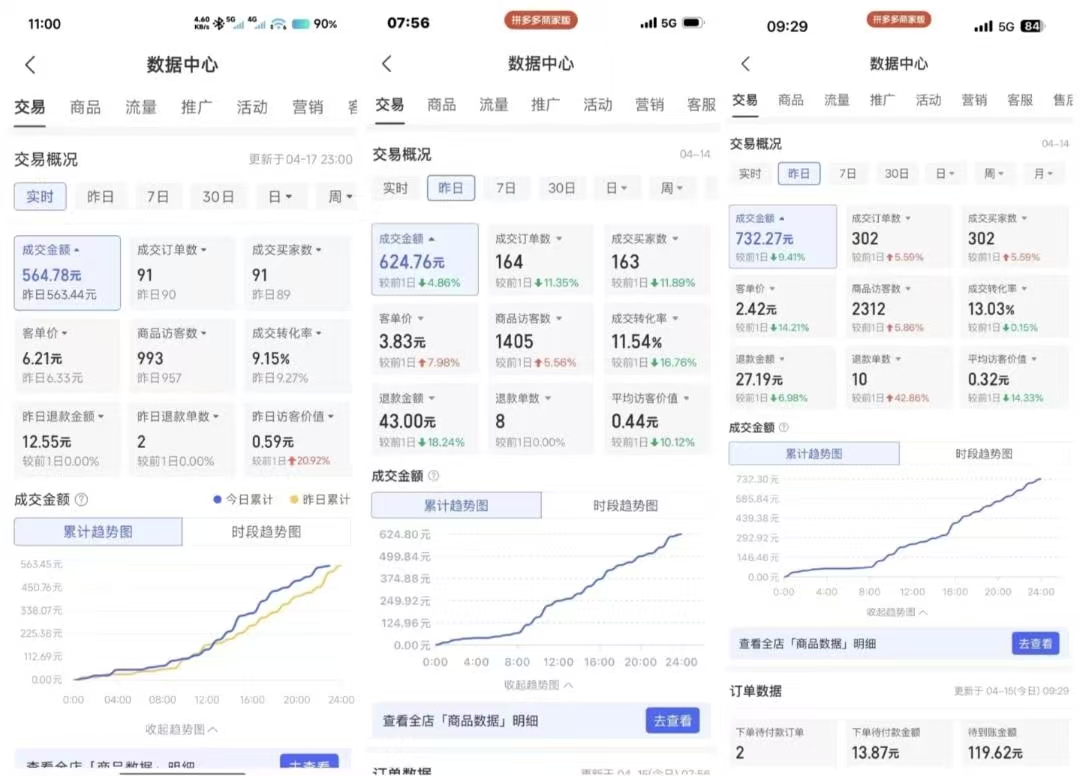Select 实时 time range in the 11:00 screen
Viewport: 1080px width, 776px height.
coord(40,197)
